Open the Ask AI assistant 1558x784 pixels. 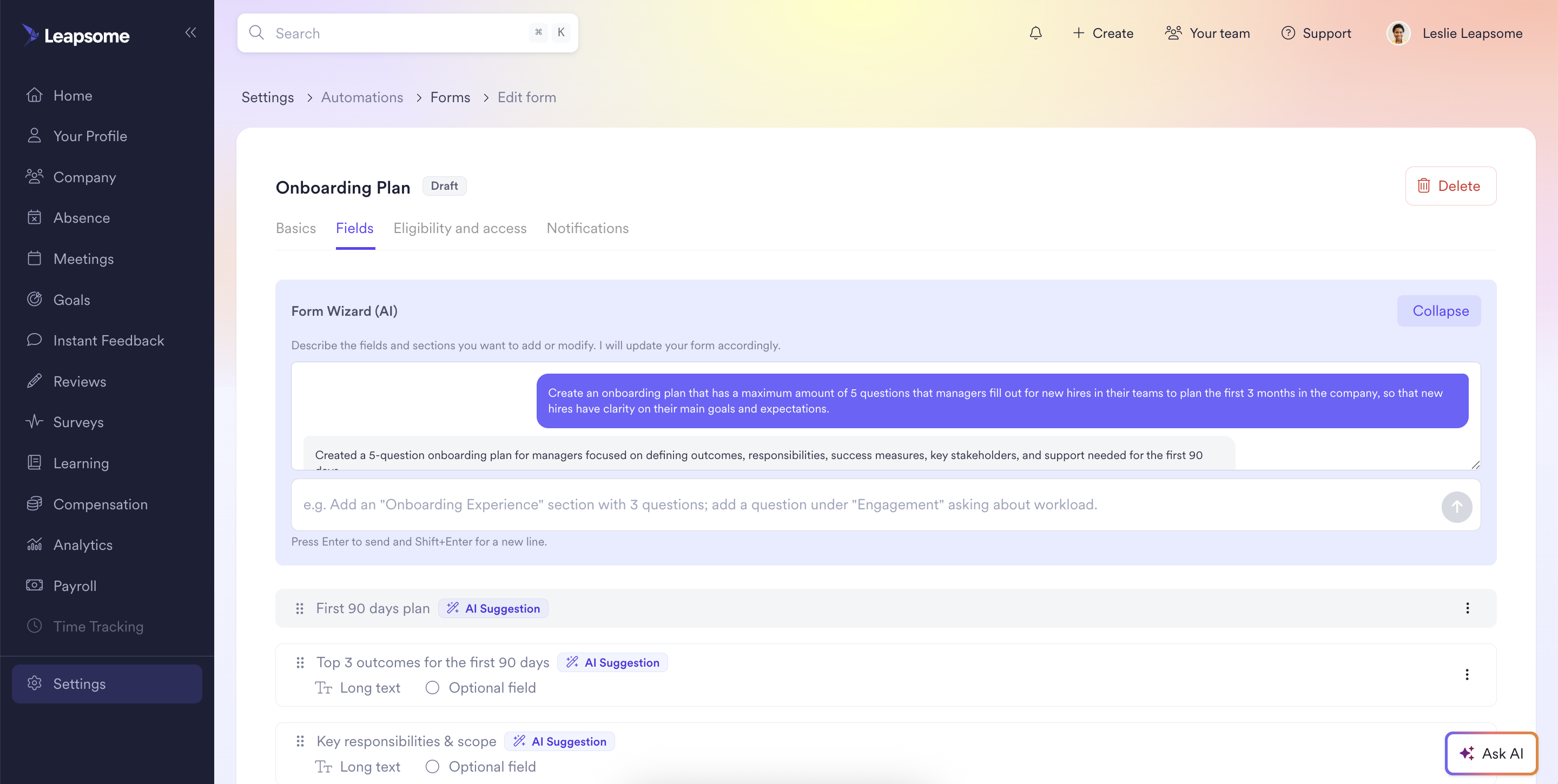1491,753
